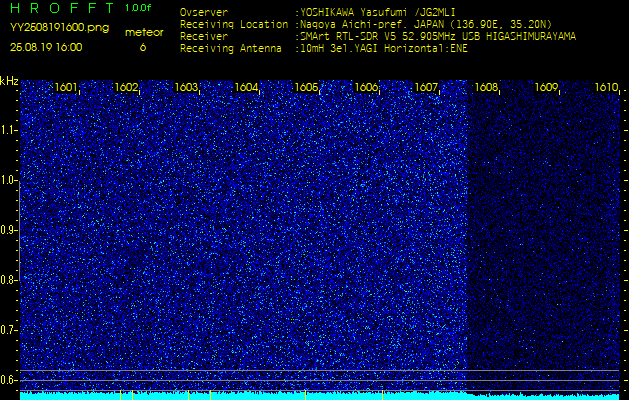Click the 'Receiving Location' label
This screenshot has height=400, width=629.
[x=234, y=24]
